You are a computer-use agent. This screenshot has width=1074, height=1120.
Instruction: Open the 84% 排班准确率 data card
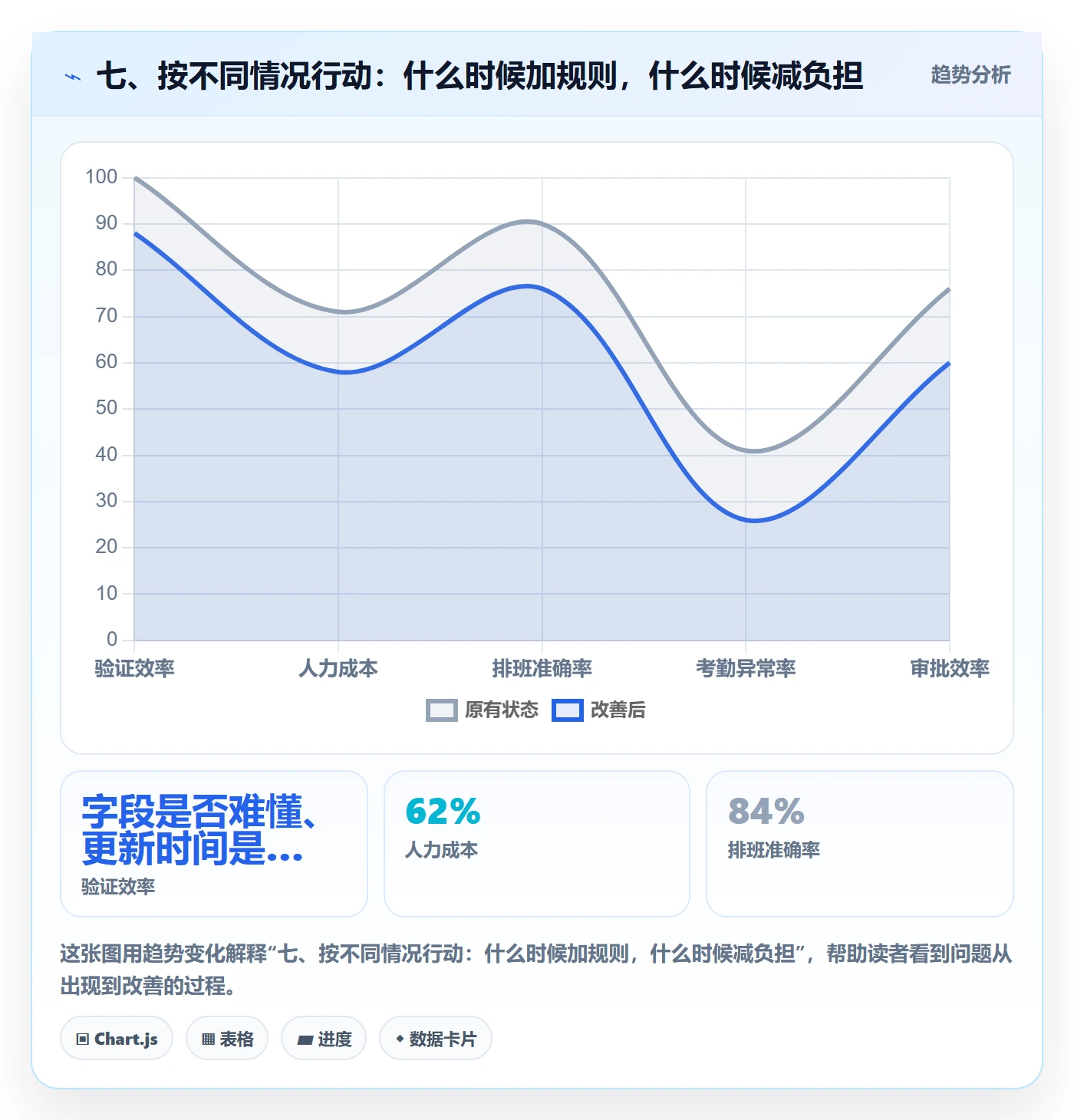tap(860, 844)
